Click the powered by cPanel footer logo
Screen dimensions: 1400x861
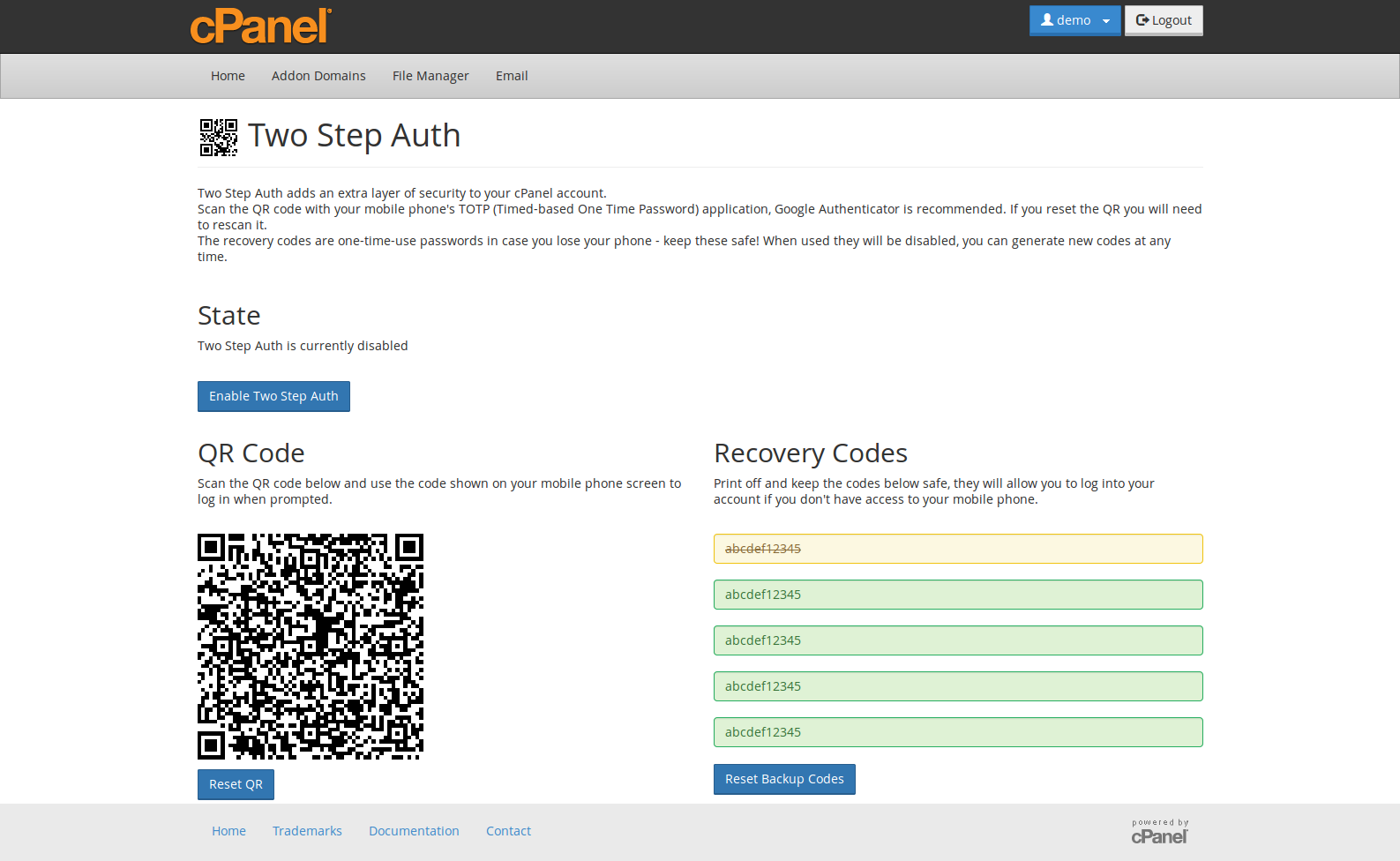pos(1160,832)
